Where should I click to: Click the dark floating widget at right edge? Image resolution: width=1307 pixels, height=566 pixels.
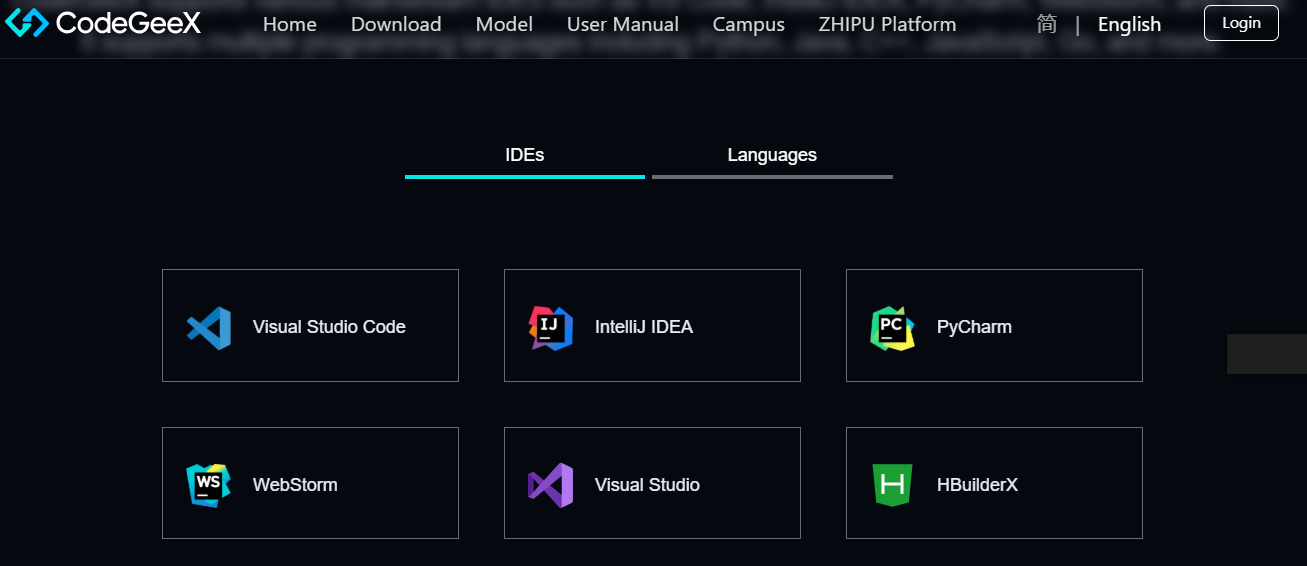click(x=1267, y=354)
